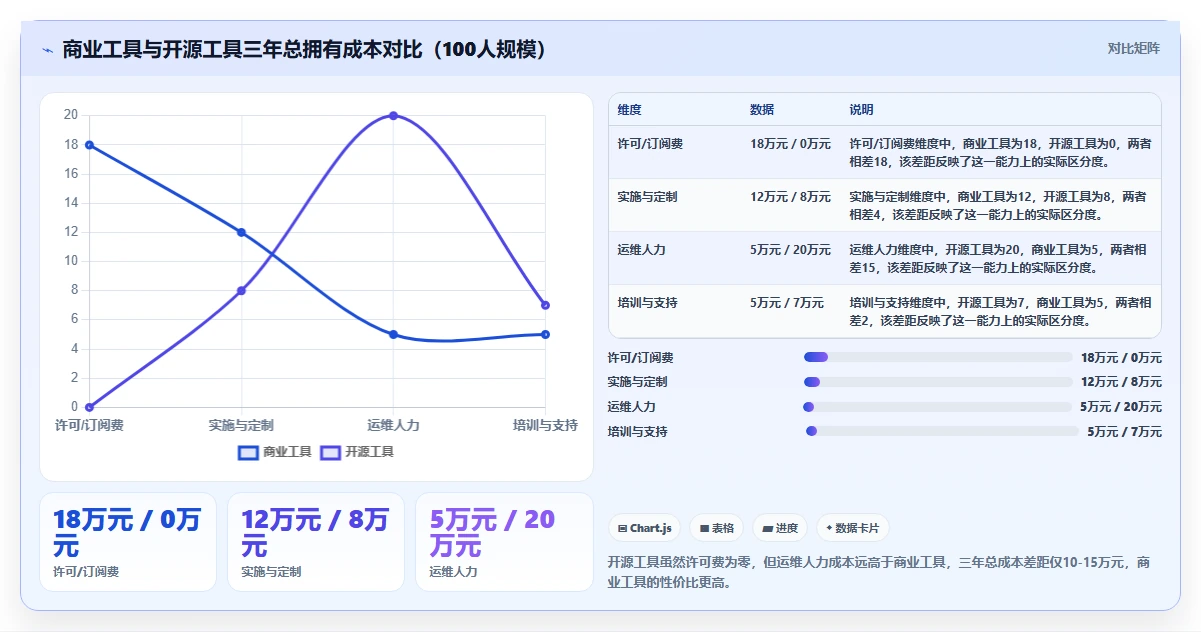Click the 开源工具 peak point at 20
This screenshot has height=632, width=1201.
point(393,115)
